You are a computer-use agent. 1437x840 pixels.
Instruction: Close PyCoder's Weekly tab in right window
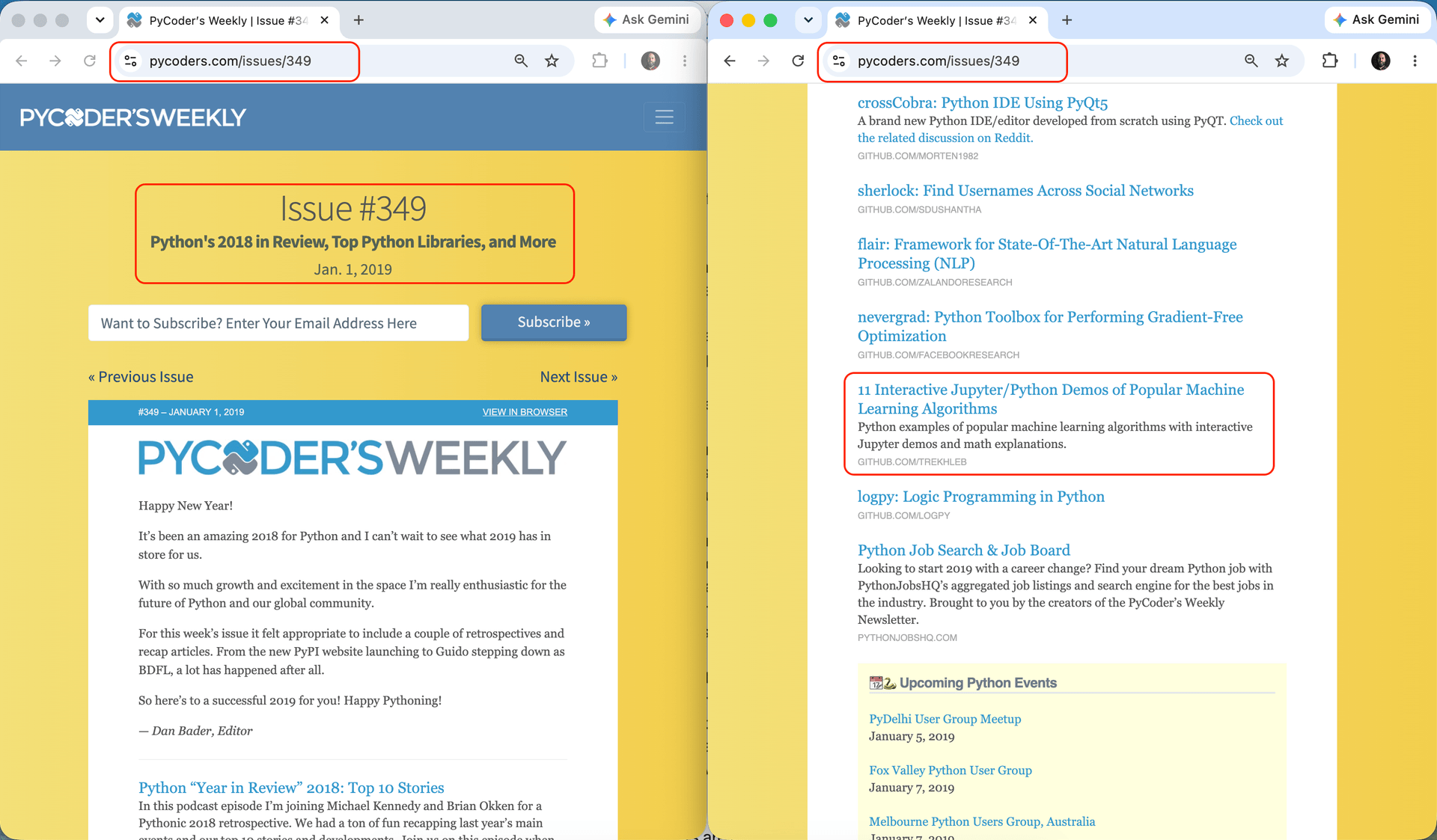[1033, 20]
